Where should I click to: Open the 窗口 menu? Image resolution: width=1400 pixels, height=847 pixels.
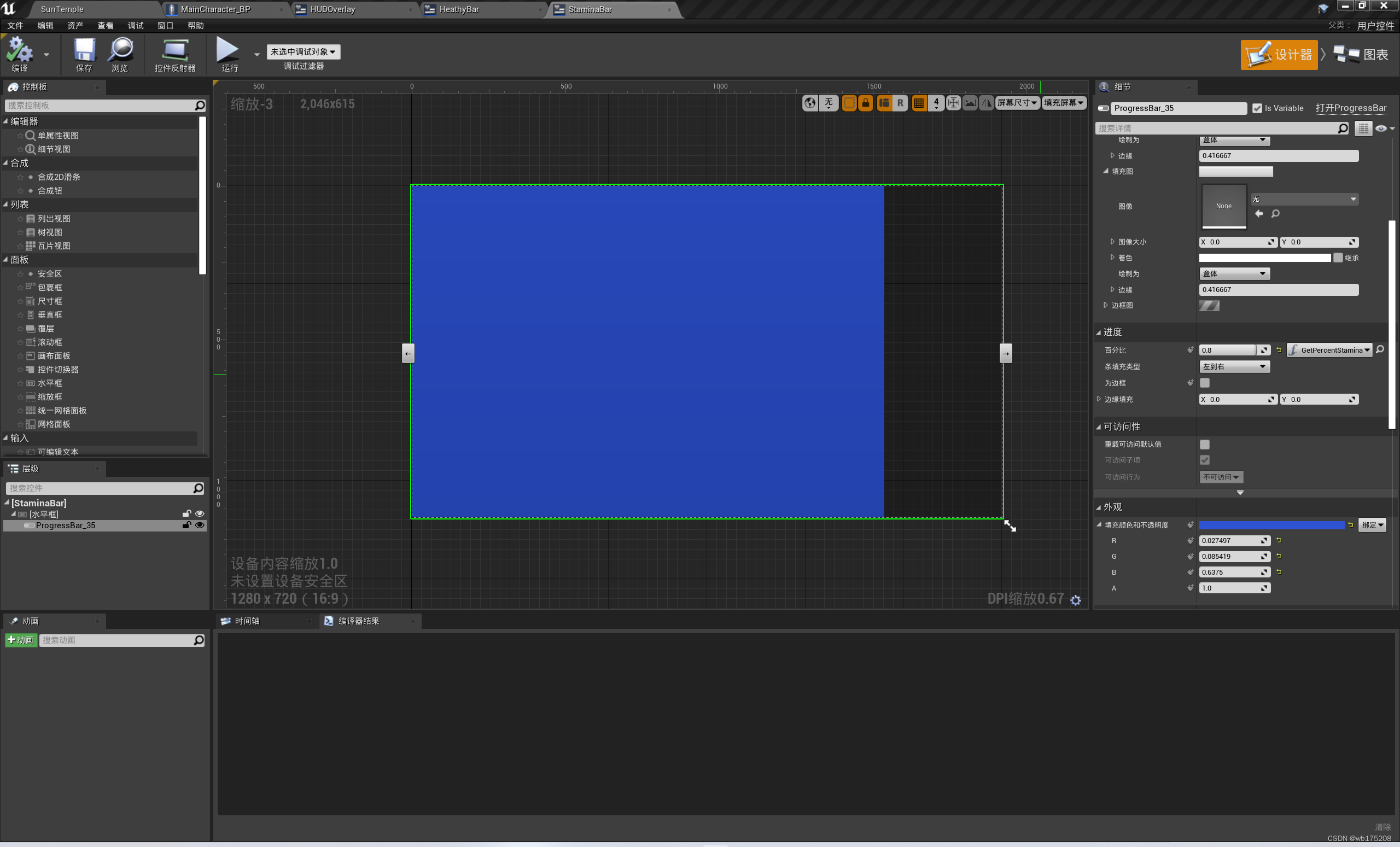(165, 25)
